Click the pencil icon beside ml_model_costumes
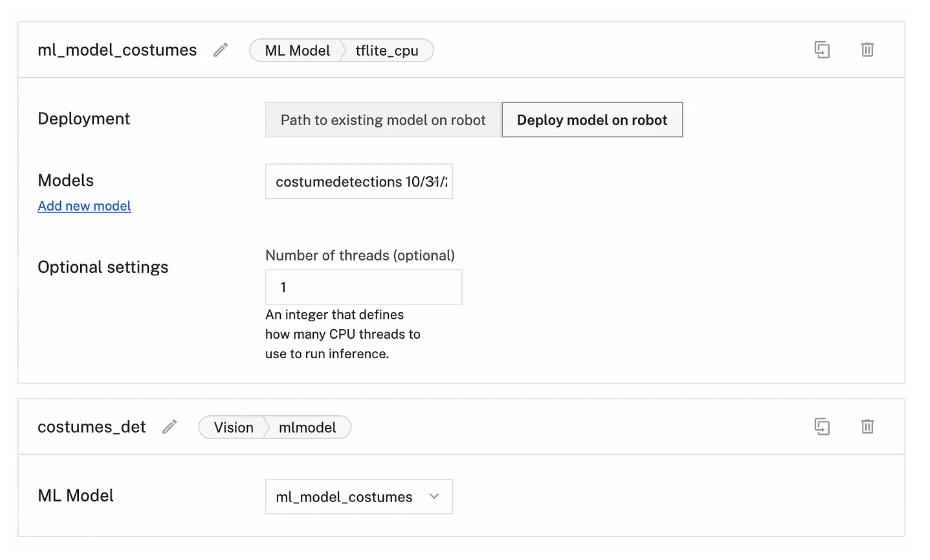This screenshot has width=930, height=560. [221, 50]
